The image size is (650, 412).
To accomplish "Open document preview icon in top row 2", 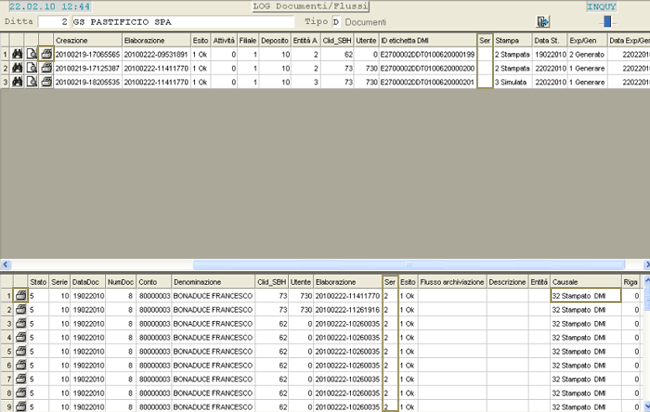I will (32, 67).
